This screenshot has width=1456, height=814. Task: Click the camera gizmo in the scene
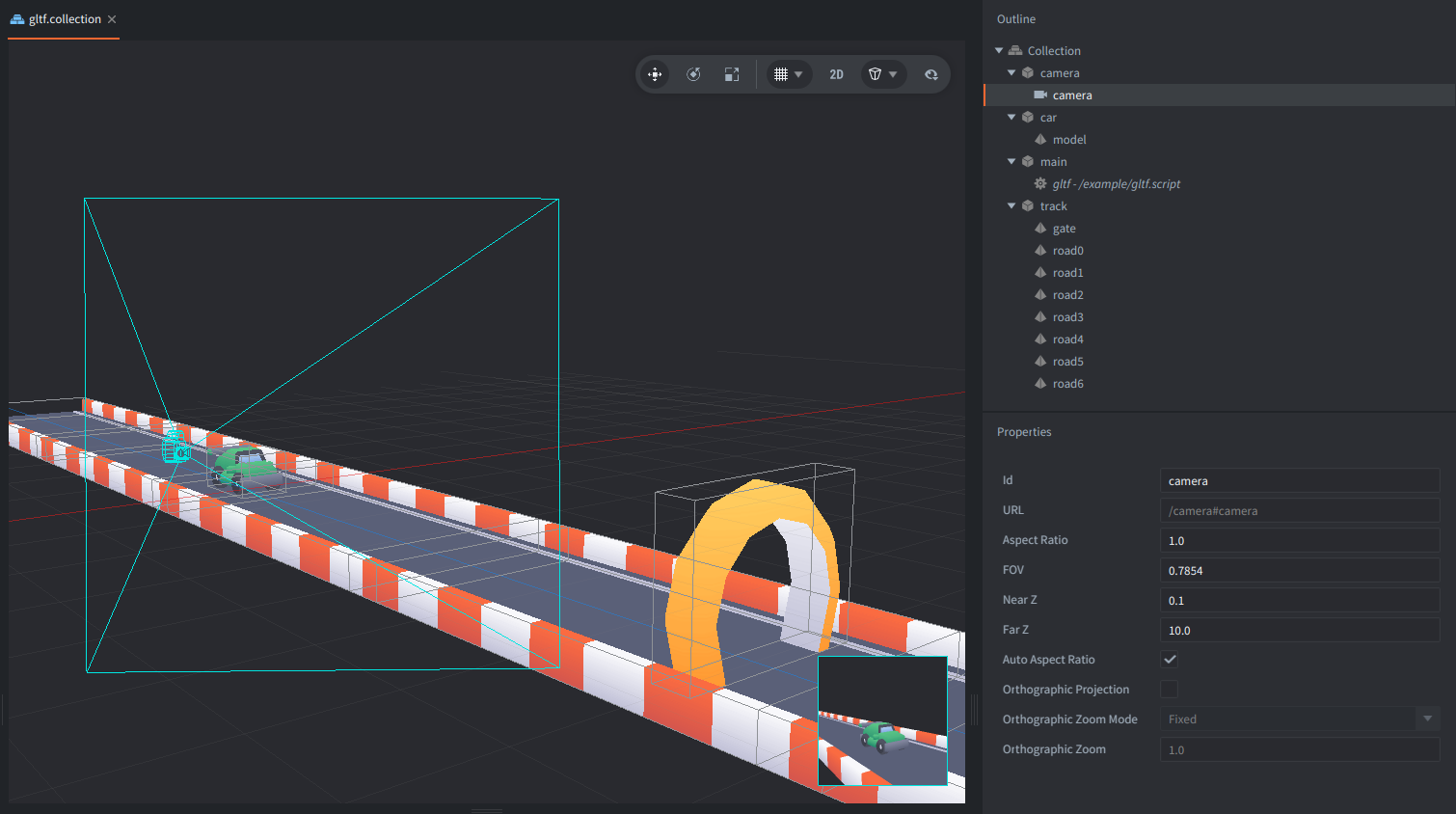(175, 447)
